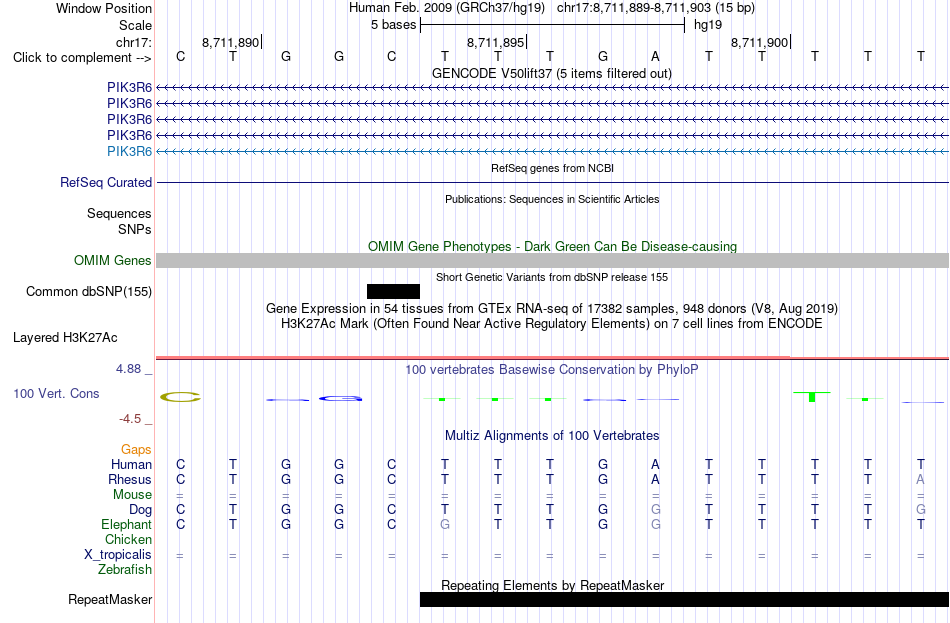This screenshot has width=950, height=623.
Task: Click the Human species label
Action: (x=131, y=465)
